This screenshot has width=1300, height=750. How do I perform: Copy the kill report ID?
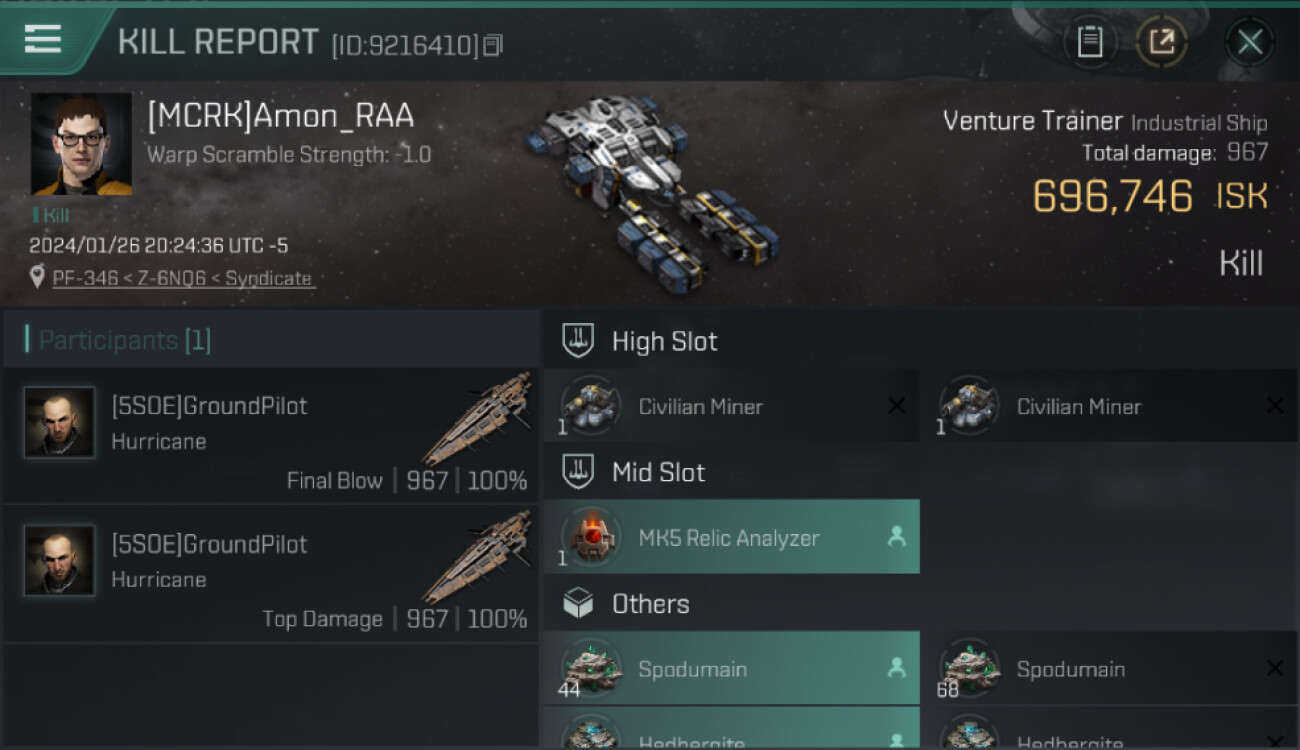pyautogui.click(x=492, y=45)
